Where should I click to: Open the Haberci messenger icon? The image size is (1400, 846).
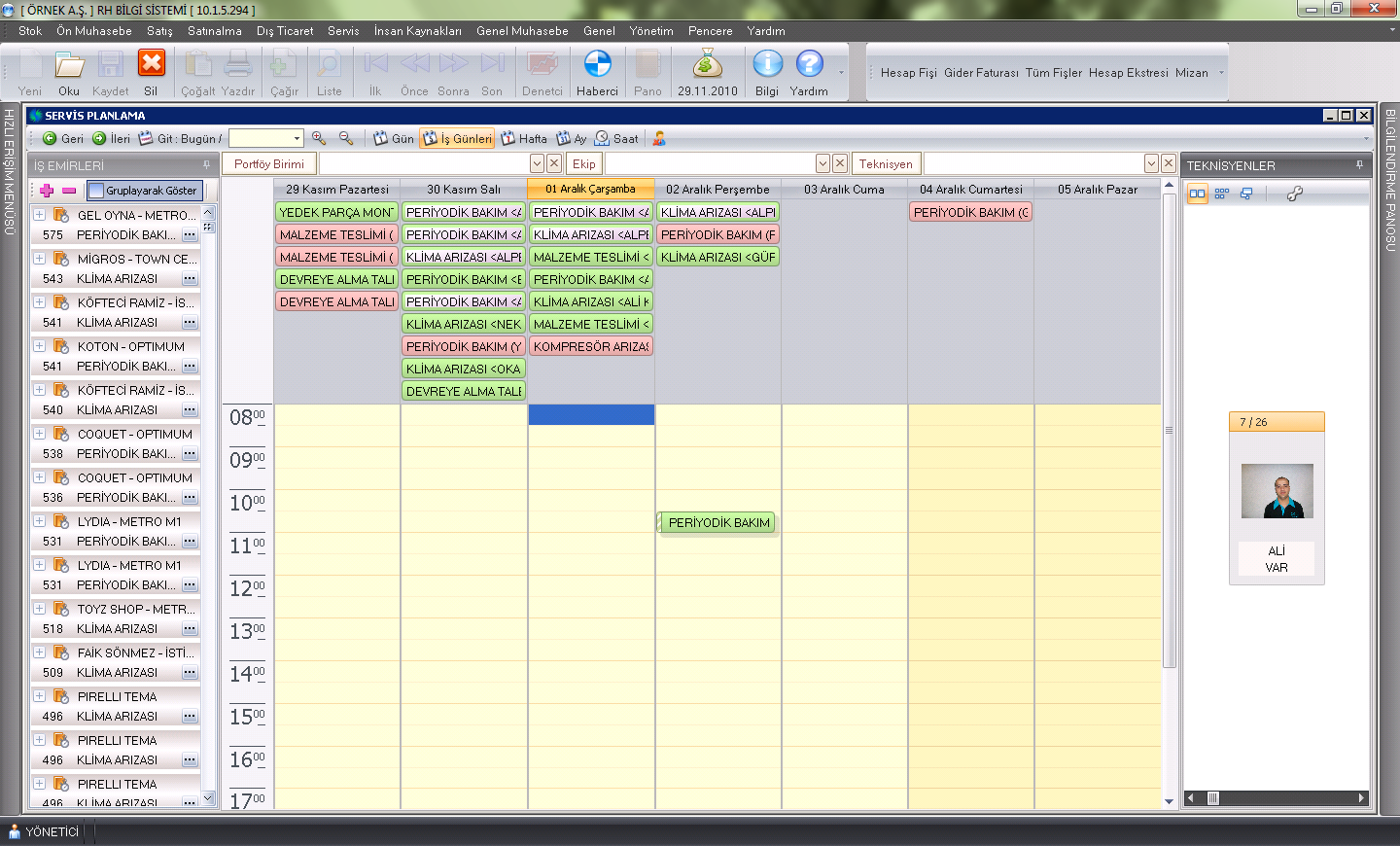pos(597,64)
